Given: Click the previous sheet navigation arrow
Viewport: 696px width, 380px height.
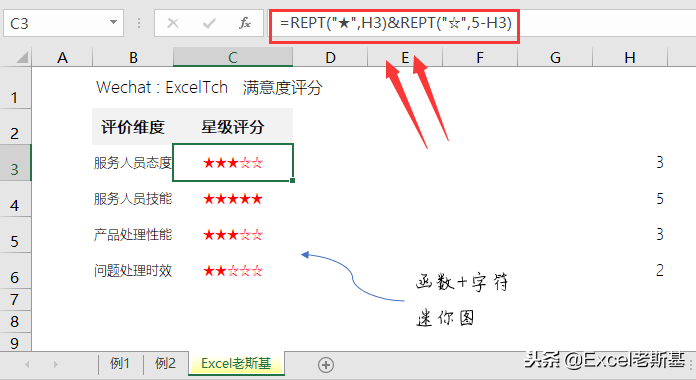Looking at the screenshot, I should click(28, 364).
